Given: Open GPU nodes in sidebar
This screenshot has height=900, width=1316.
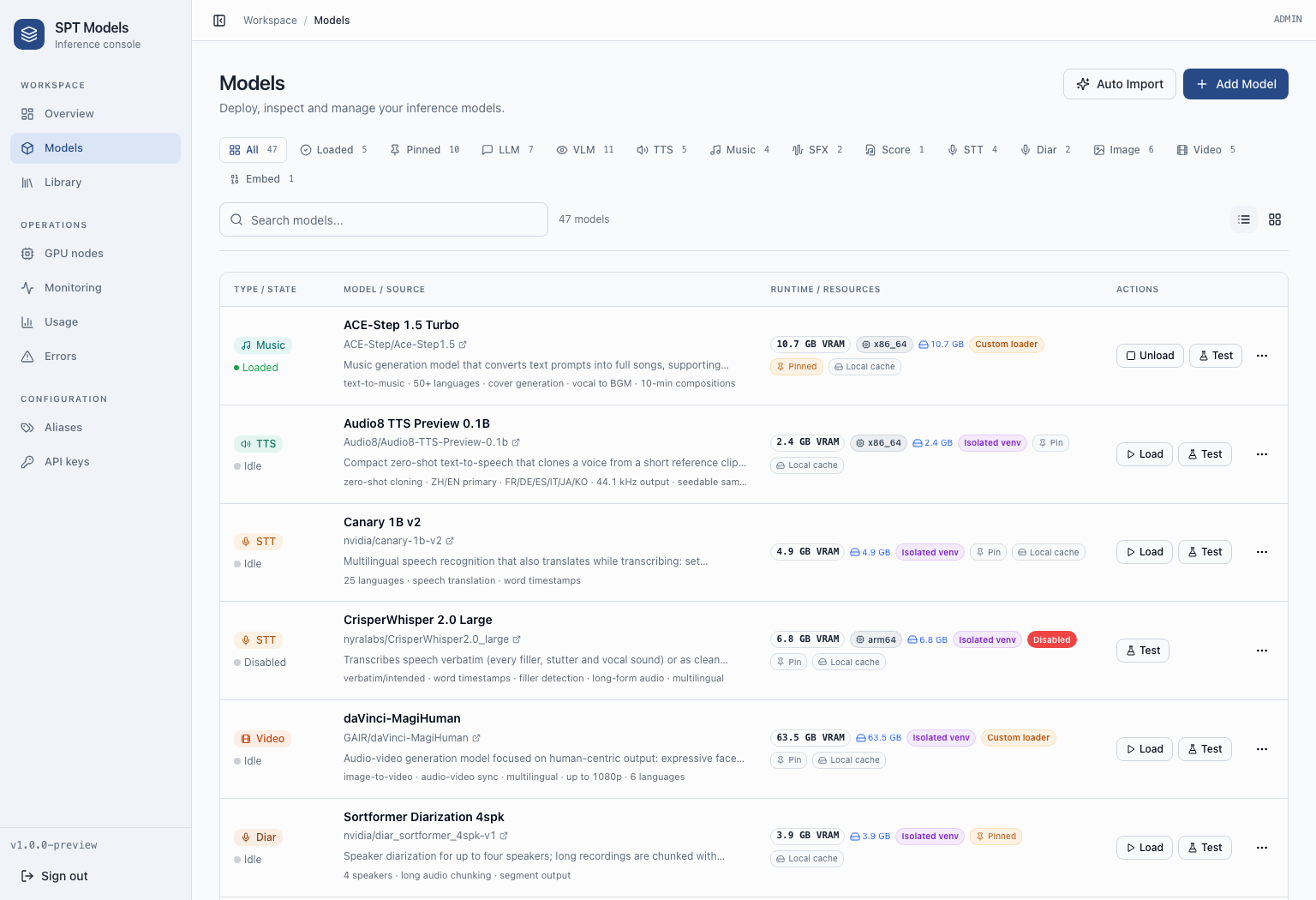Looking at the screenshot, I should click(x=95, y=254).
